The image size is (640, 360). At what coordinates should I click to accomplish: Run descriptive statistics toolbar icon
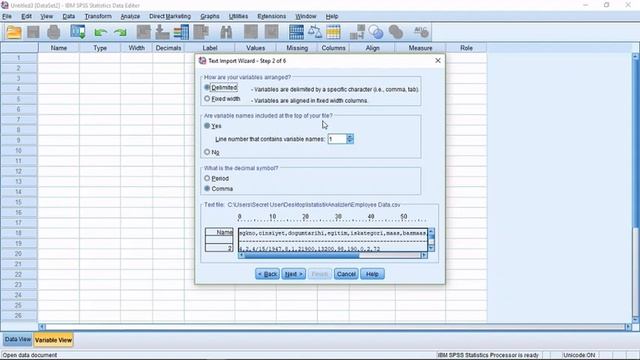click(201, 32)
